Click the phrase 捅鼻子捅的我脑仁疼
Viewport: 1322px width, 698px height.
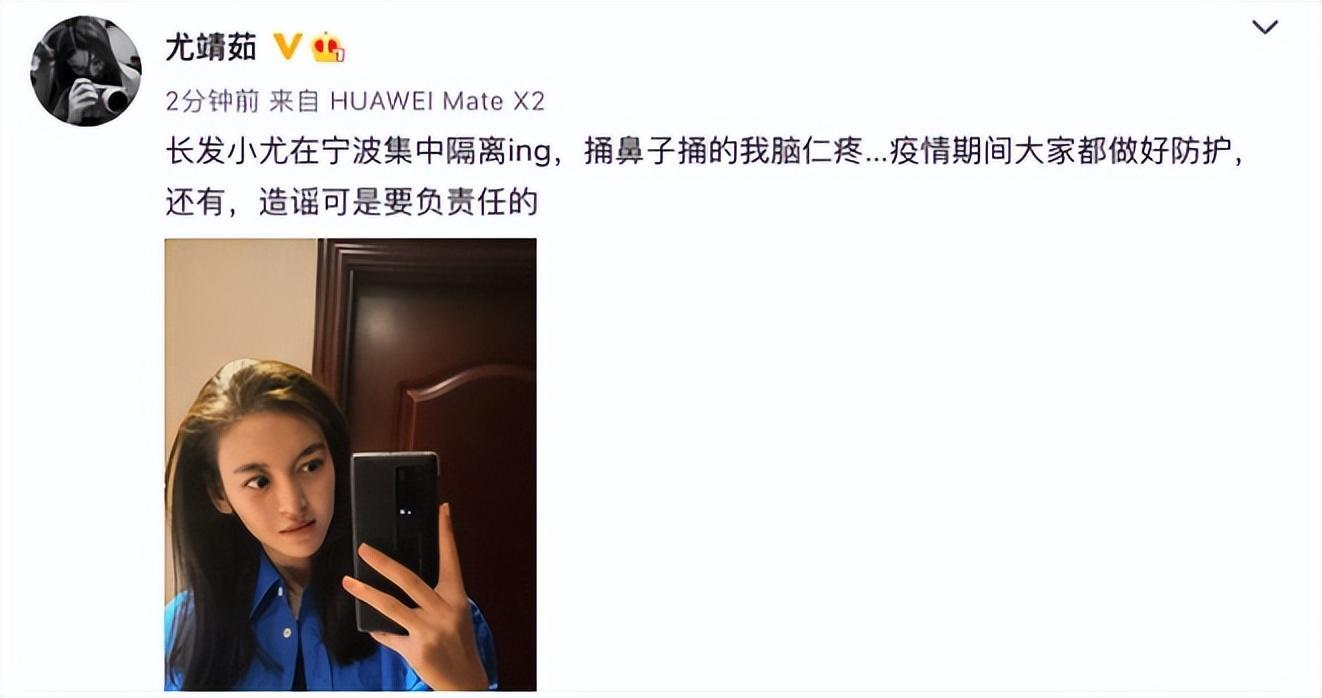[x=720, y=155]
